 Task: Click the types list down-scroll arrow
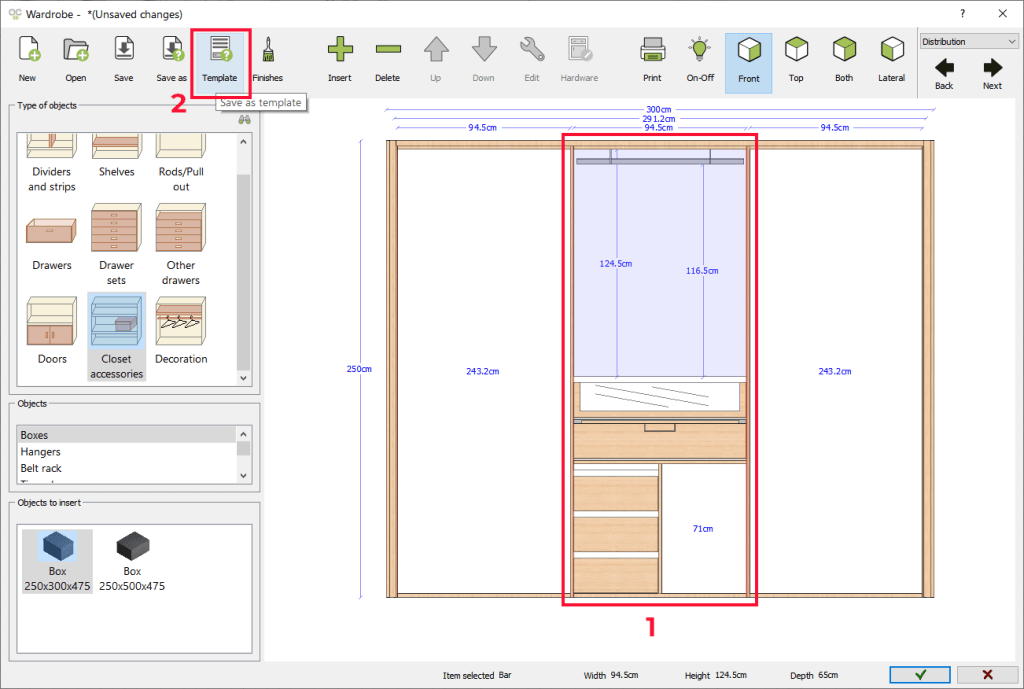pos(244,377)
